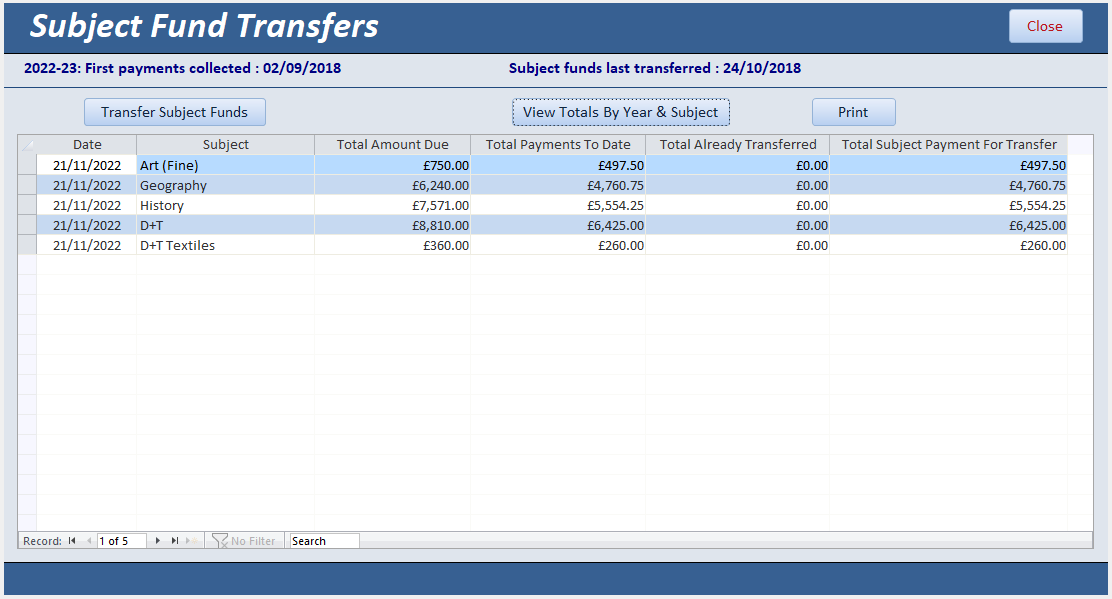Go to first record navigation arrow
This screenshot has height=599, width=1112.
[x=72, y=541]
